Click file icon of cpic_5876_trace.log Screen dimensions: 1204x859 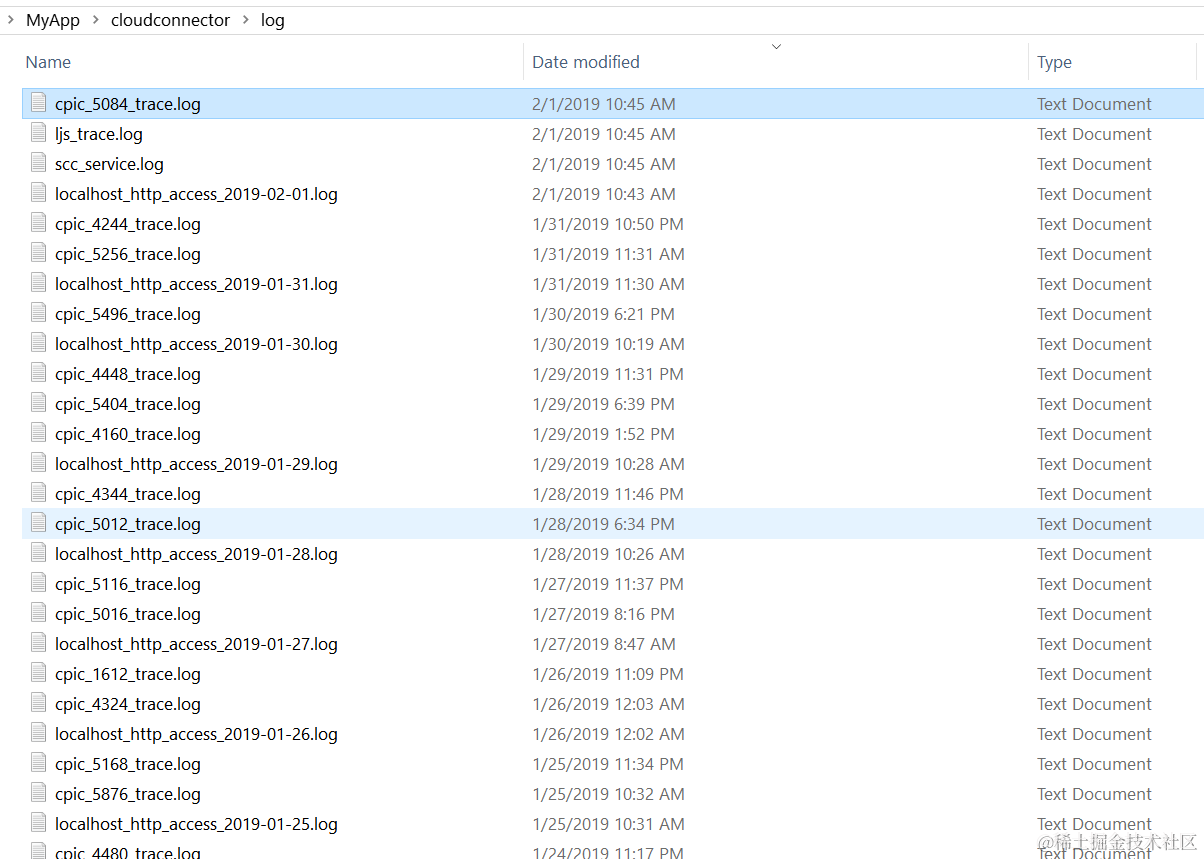(39, 793)
